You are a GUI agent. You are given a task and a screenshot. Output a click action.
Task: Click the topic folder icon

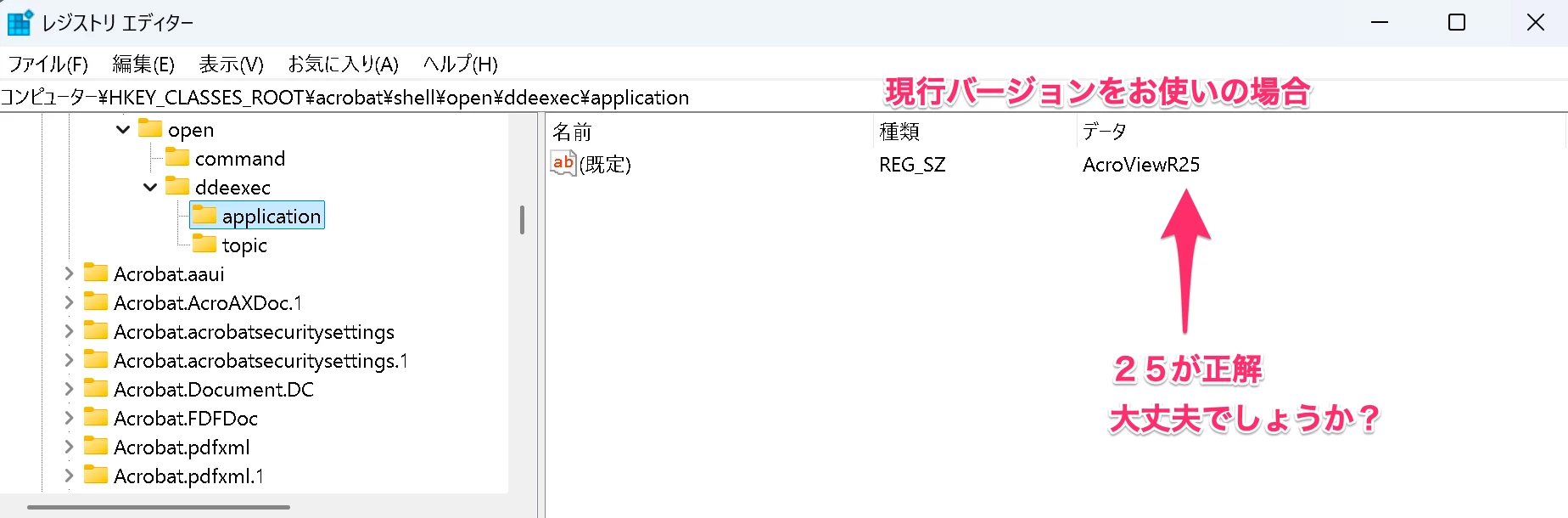(x=204, y=244)
